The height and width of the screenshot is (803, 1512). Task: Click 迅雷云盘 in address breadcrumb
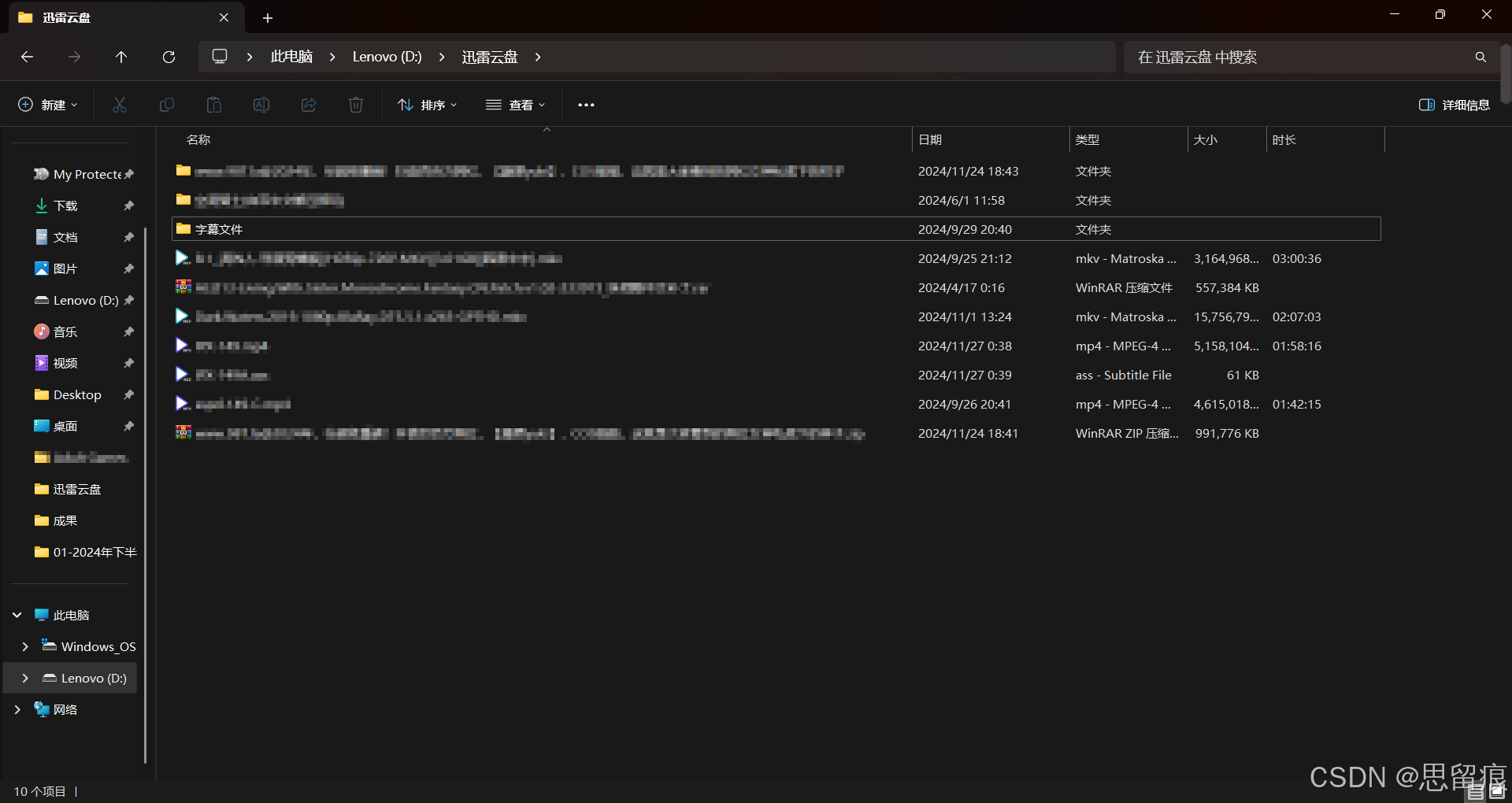coord(490,57)
